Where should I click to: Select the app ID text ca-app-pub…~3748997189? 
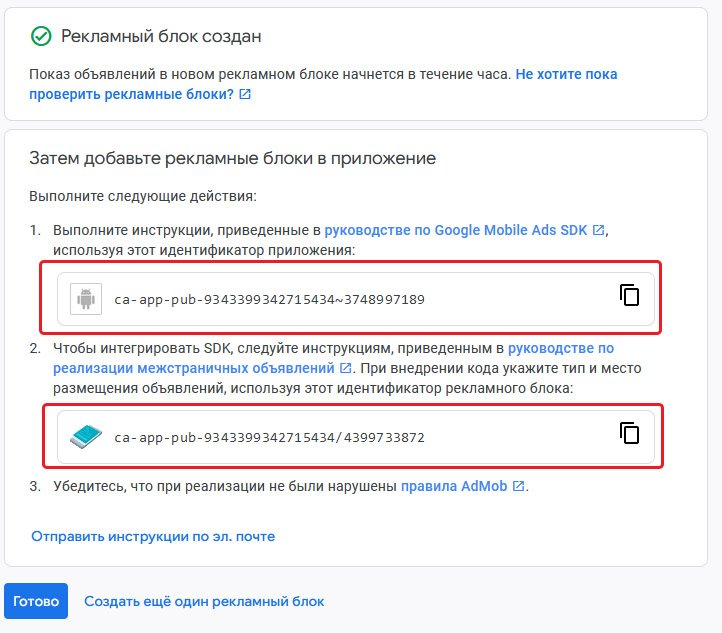270,299
